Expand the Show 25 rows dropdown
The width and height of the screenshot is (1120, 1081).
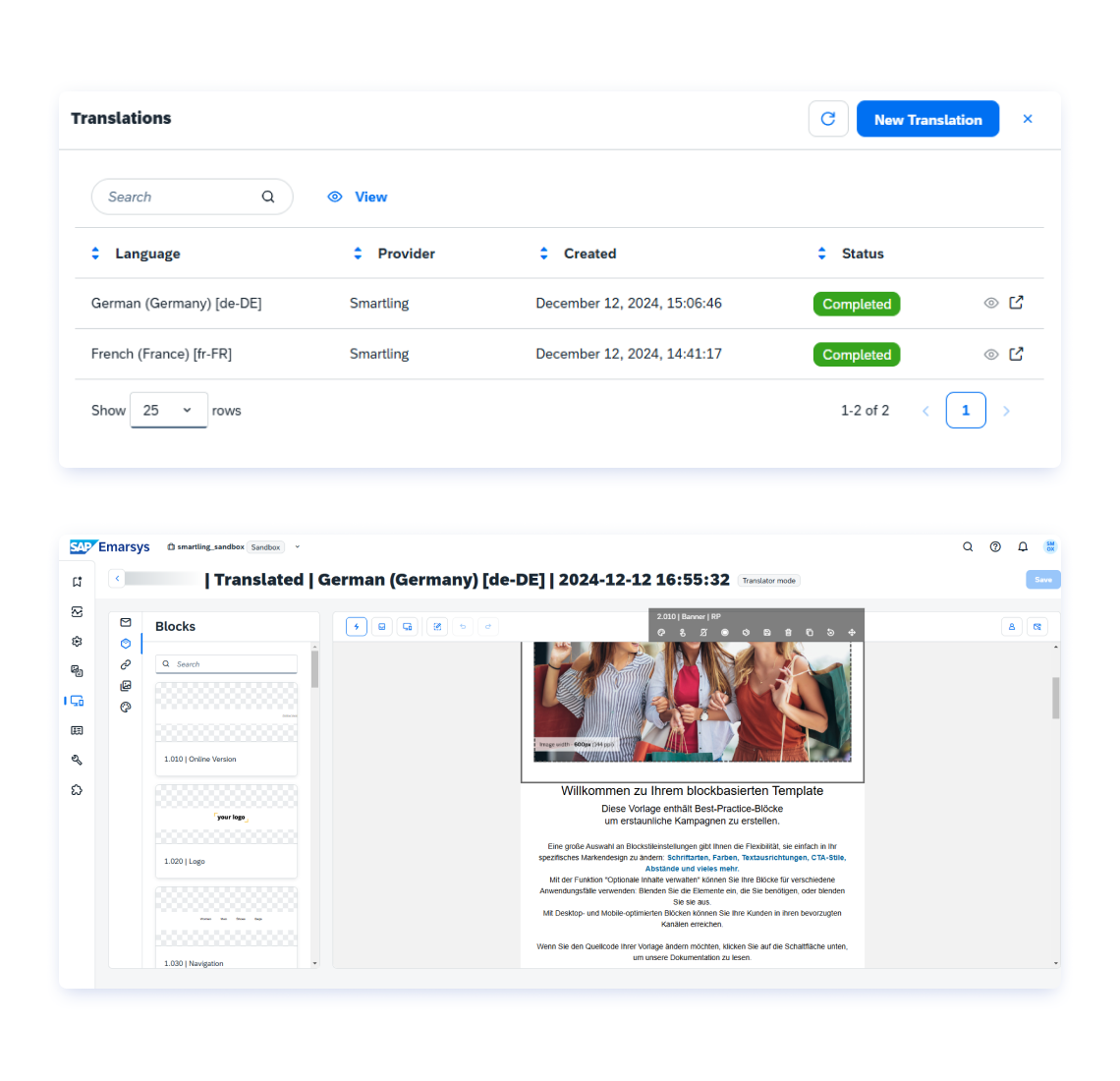169,410
